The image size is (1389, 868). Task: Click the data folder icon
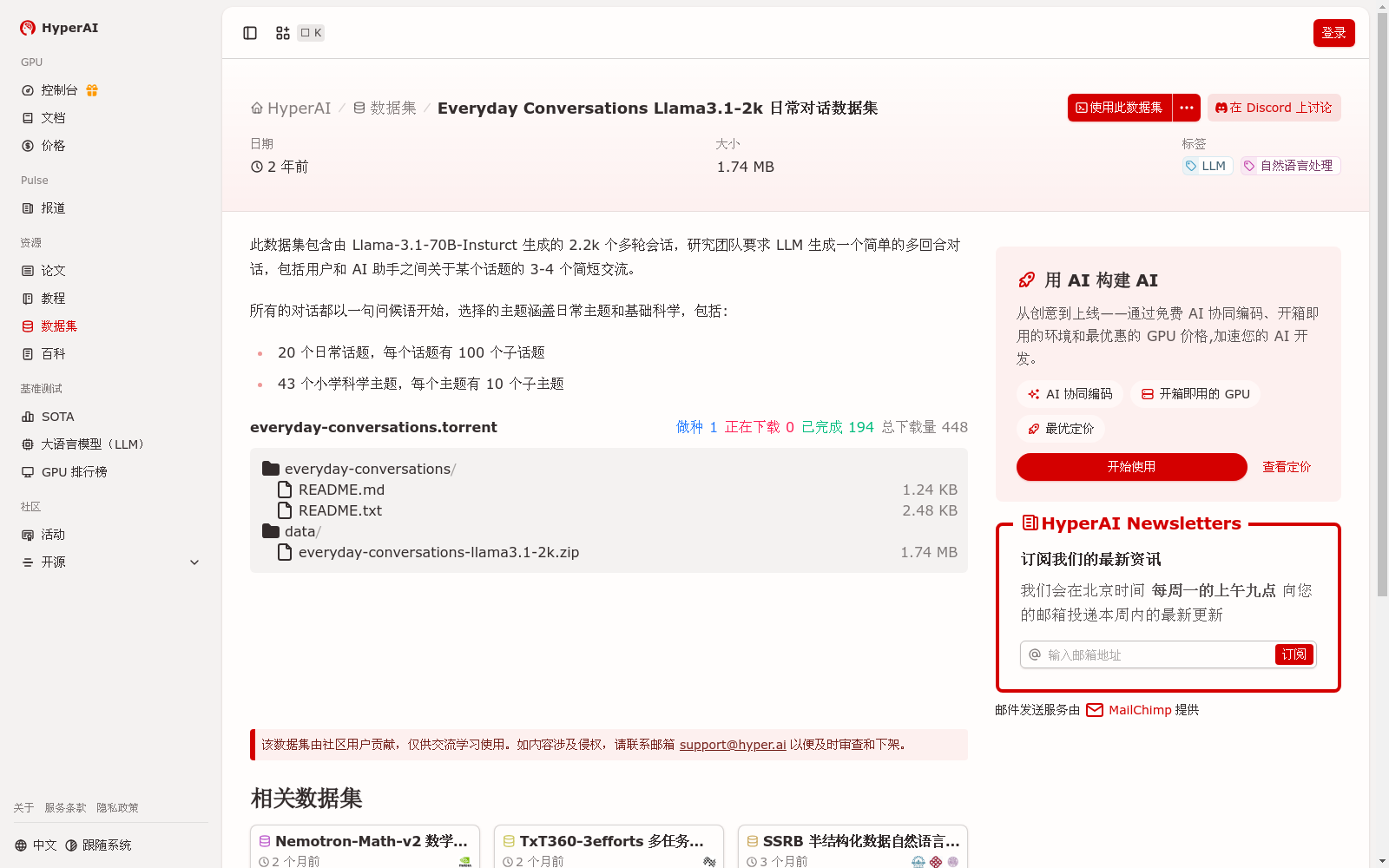(x=271, y=531)
